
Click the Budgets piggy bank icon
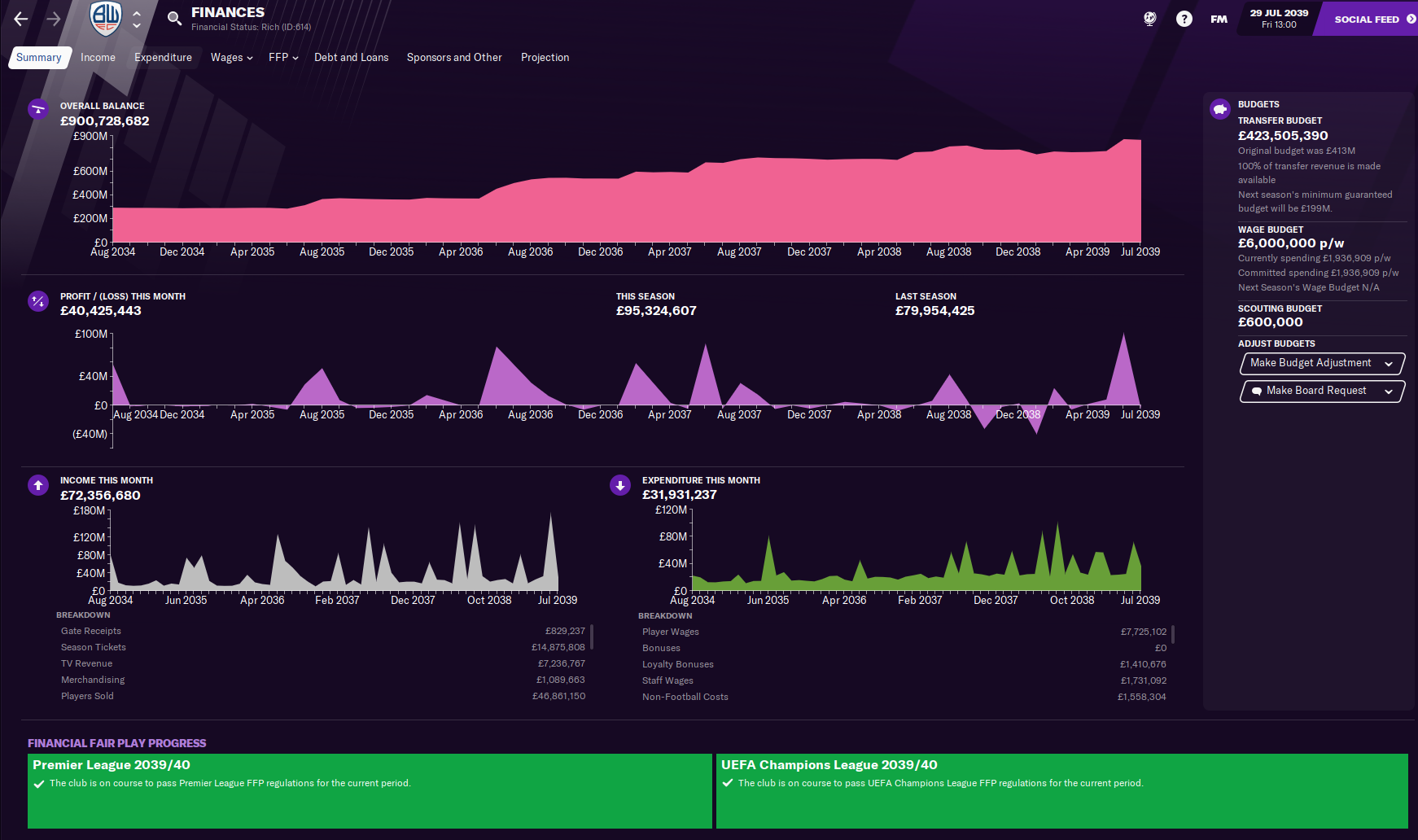1219,109
